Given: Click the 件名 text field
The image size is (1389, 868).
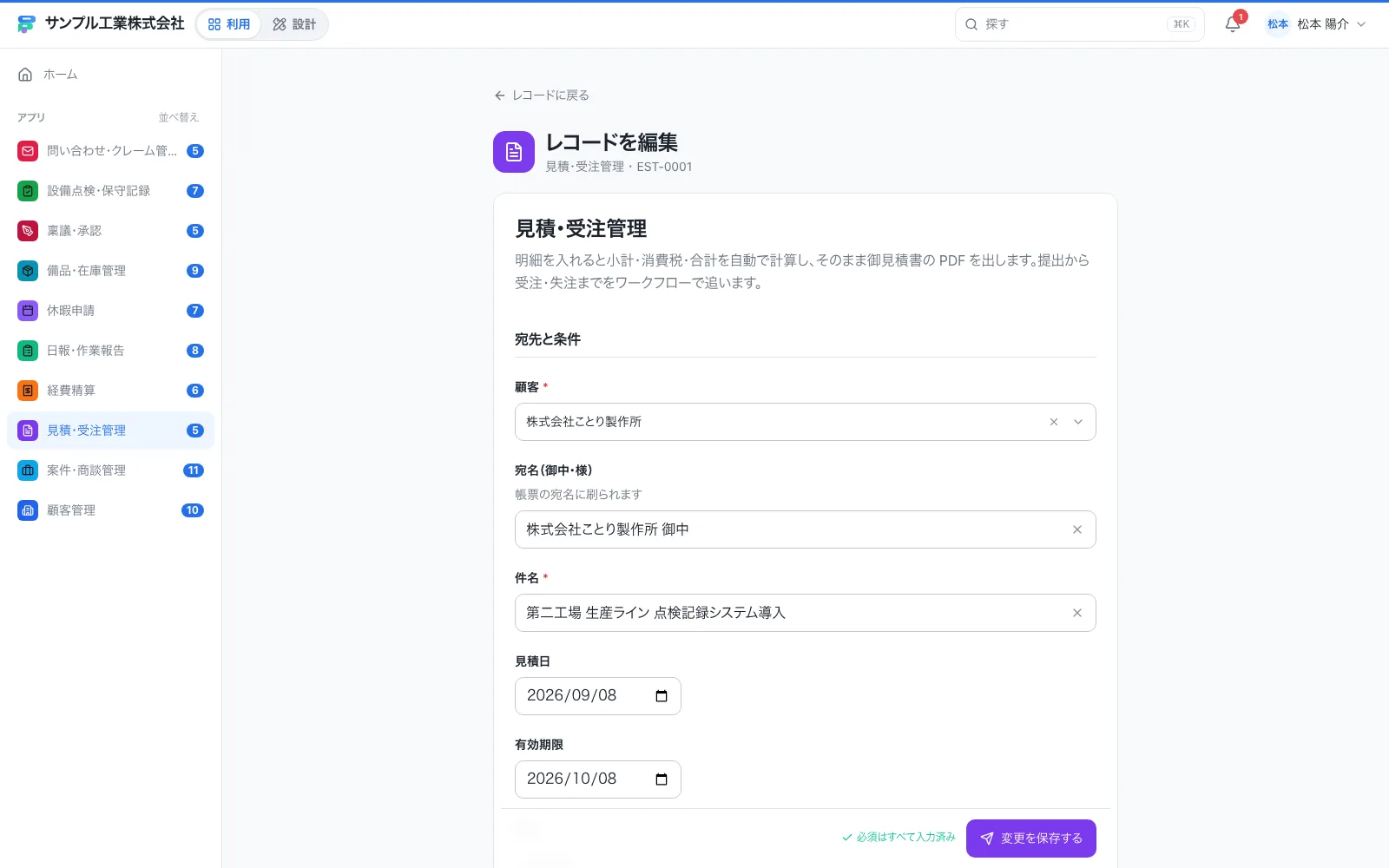Looking at the screenshot, I should click(806, 613).
